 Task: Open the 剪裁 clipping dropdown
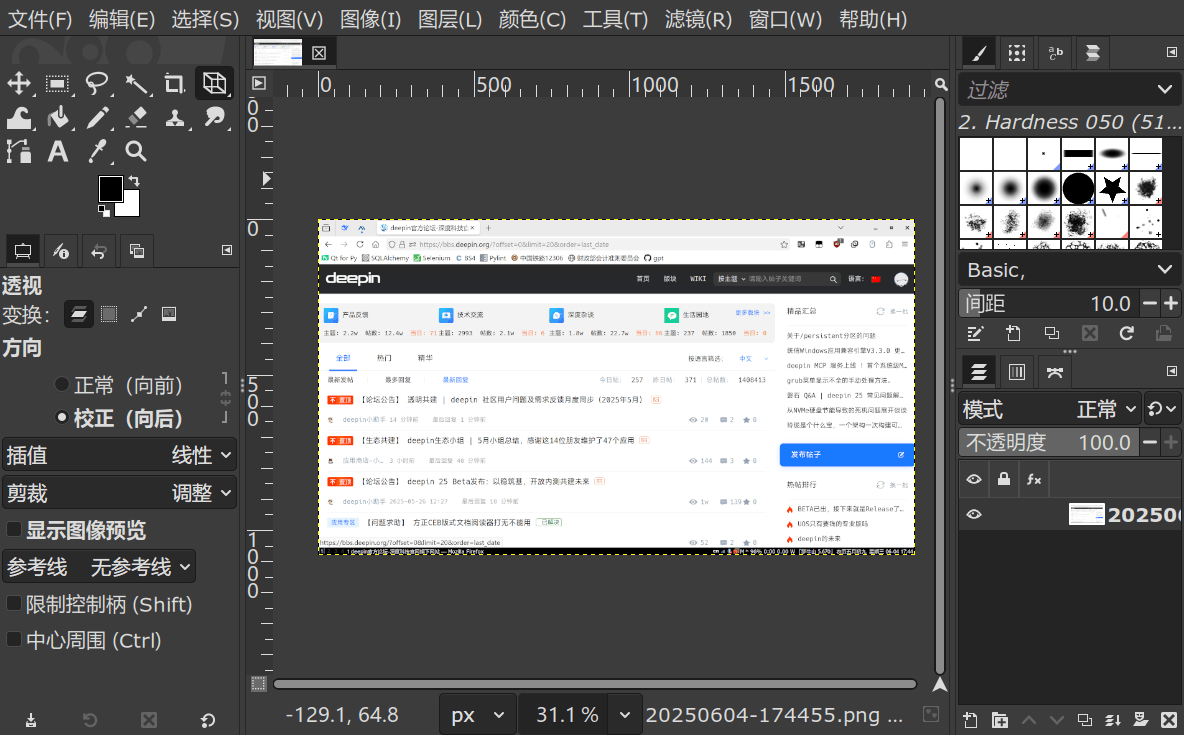[x=119, y=493]
